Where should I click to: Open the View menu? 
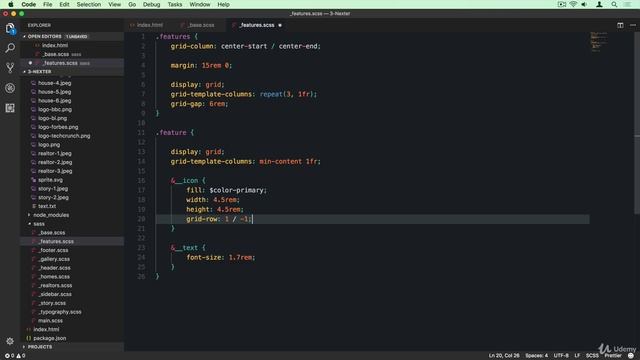115,4
